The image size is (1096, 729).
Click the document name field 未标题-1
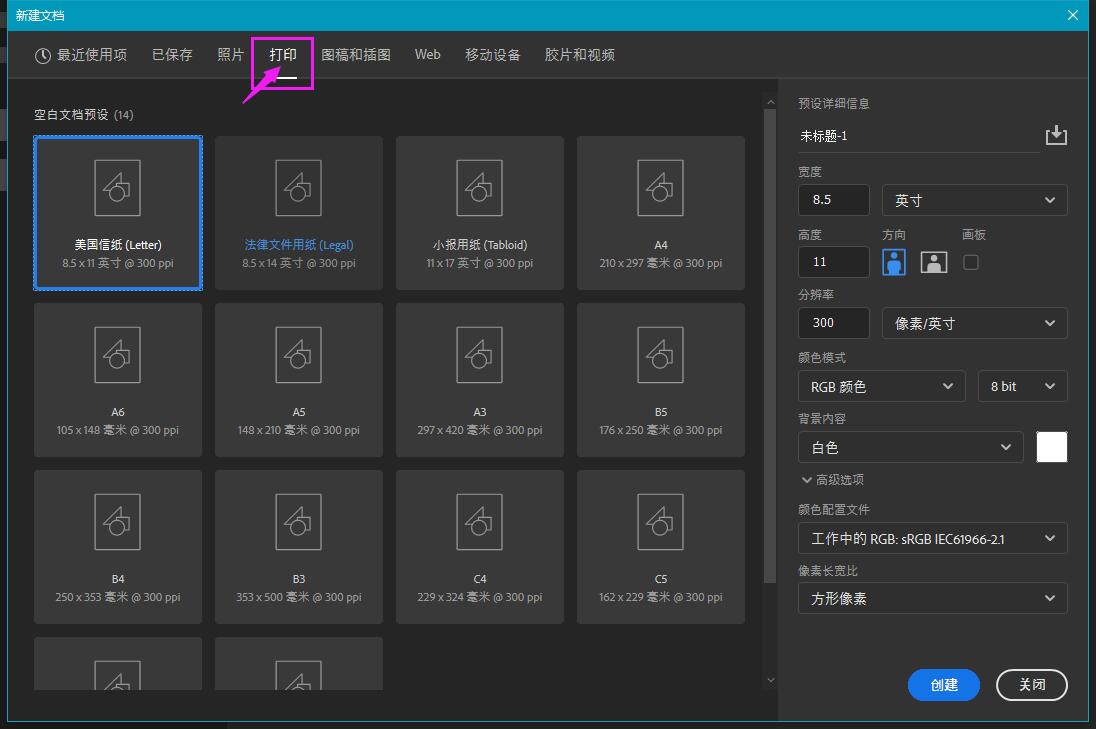pos(918,136)
